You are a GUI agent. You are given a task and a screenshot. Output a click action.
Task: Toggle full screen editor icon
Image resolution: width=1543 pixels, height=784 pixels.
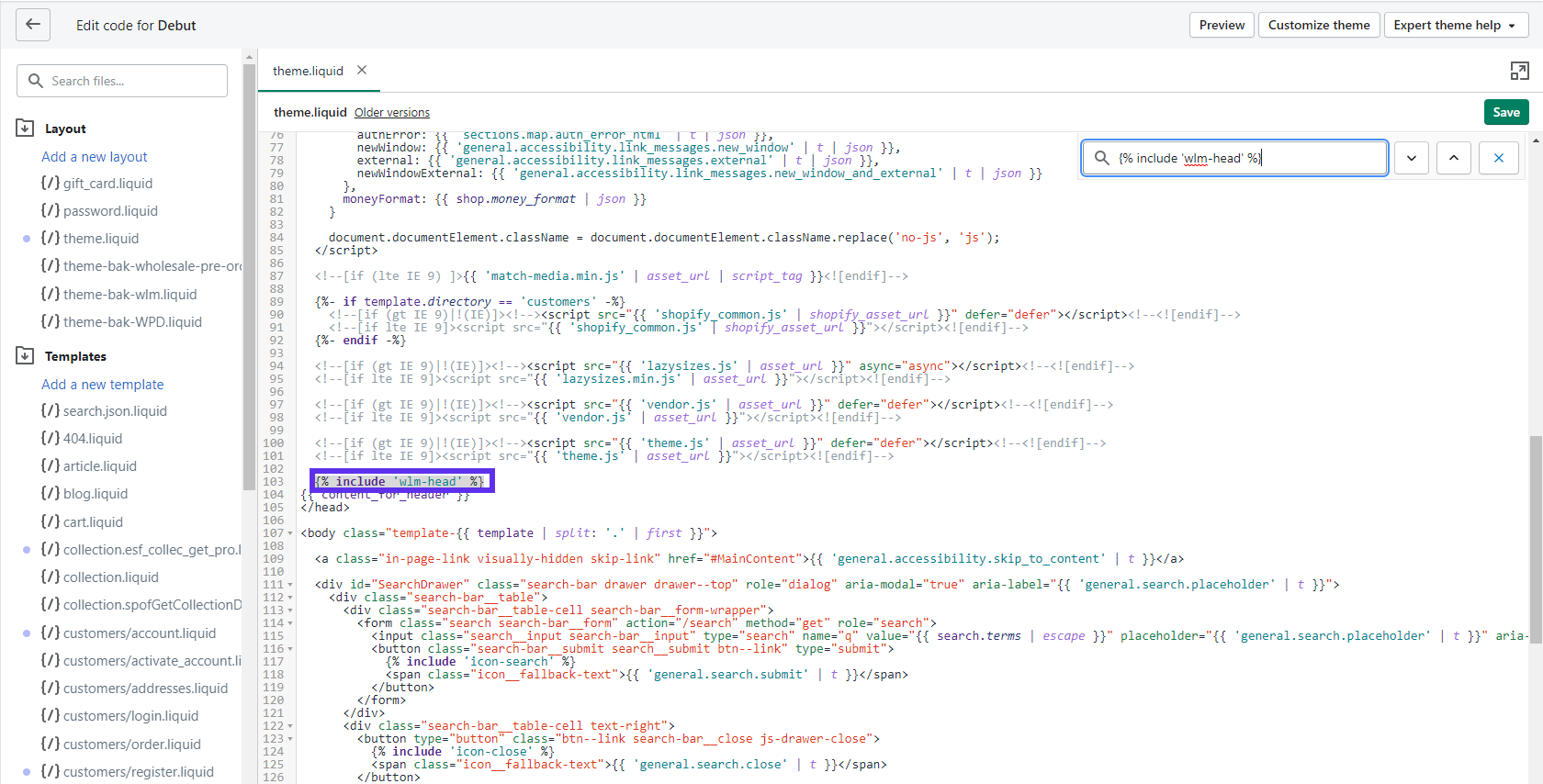pyautogui.click(x=1519, y=71)
